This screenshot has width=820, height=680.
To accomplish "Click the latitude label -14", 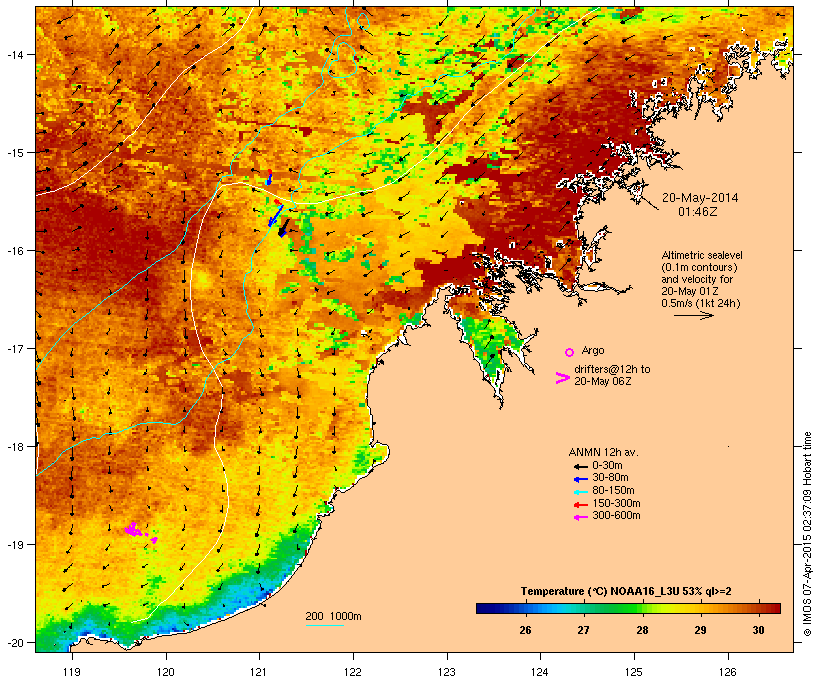I will pyautogui.click(x=15, y=55).
